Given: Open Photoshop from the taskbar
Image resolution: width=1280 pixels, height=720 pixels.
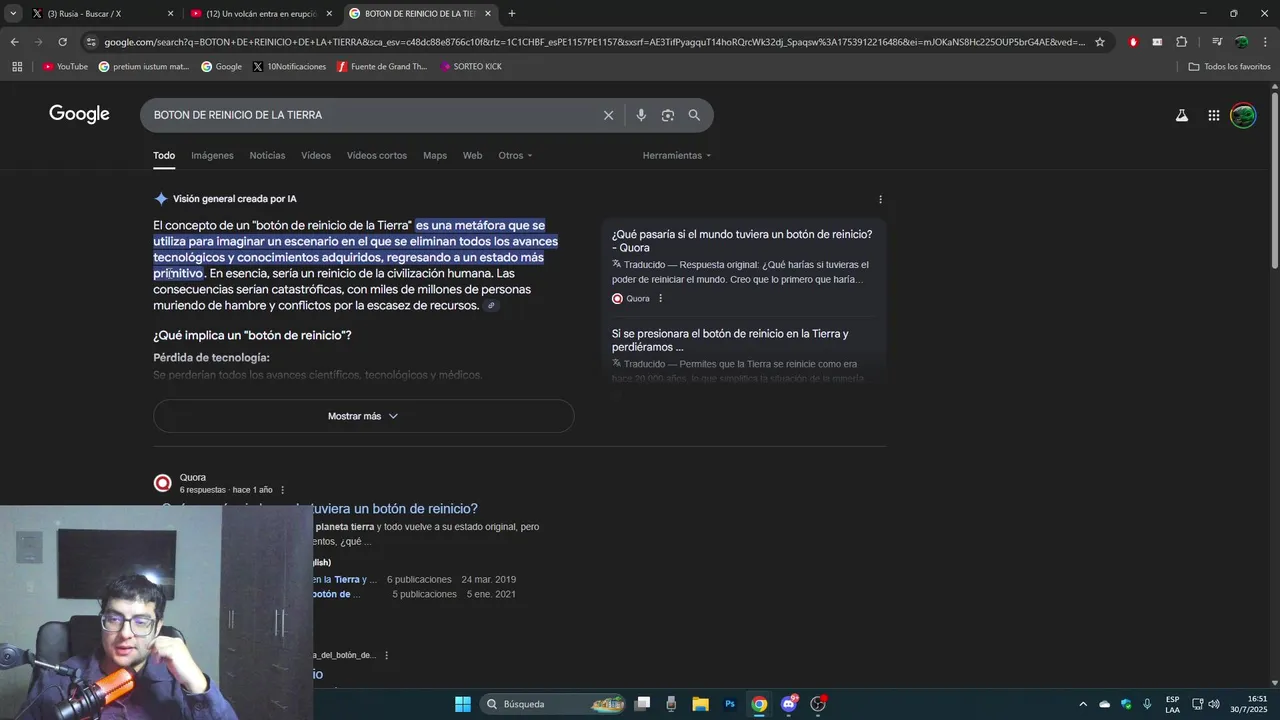Looking at the screenshot, I should [x=730, y=704].
